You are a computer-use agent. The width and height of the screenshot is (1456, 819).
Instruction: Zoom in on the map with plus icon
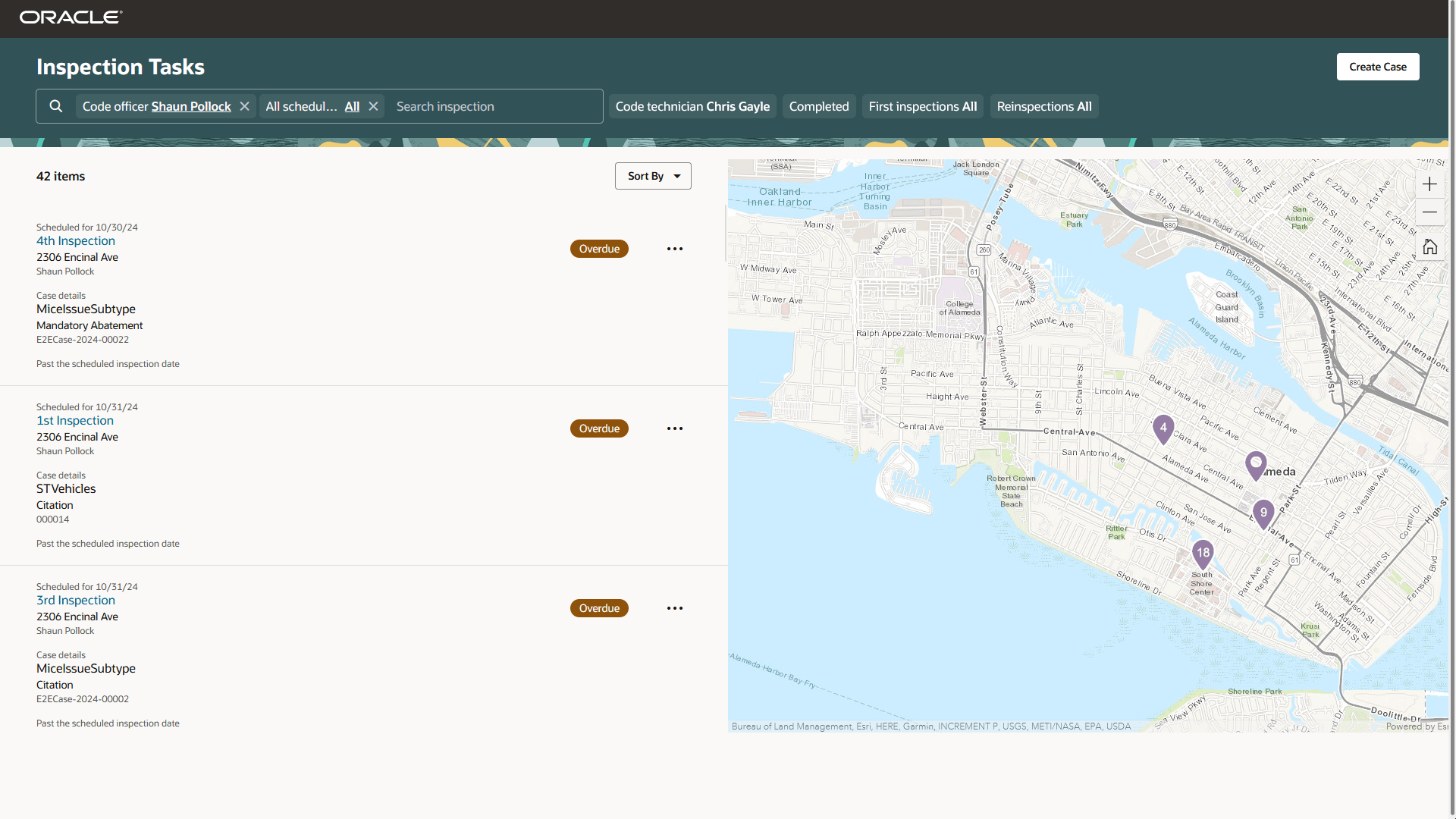[1430, 184]
